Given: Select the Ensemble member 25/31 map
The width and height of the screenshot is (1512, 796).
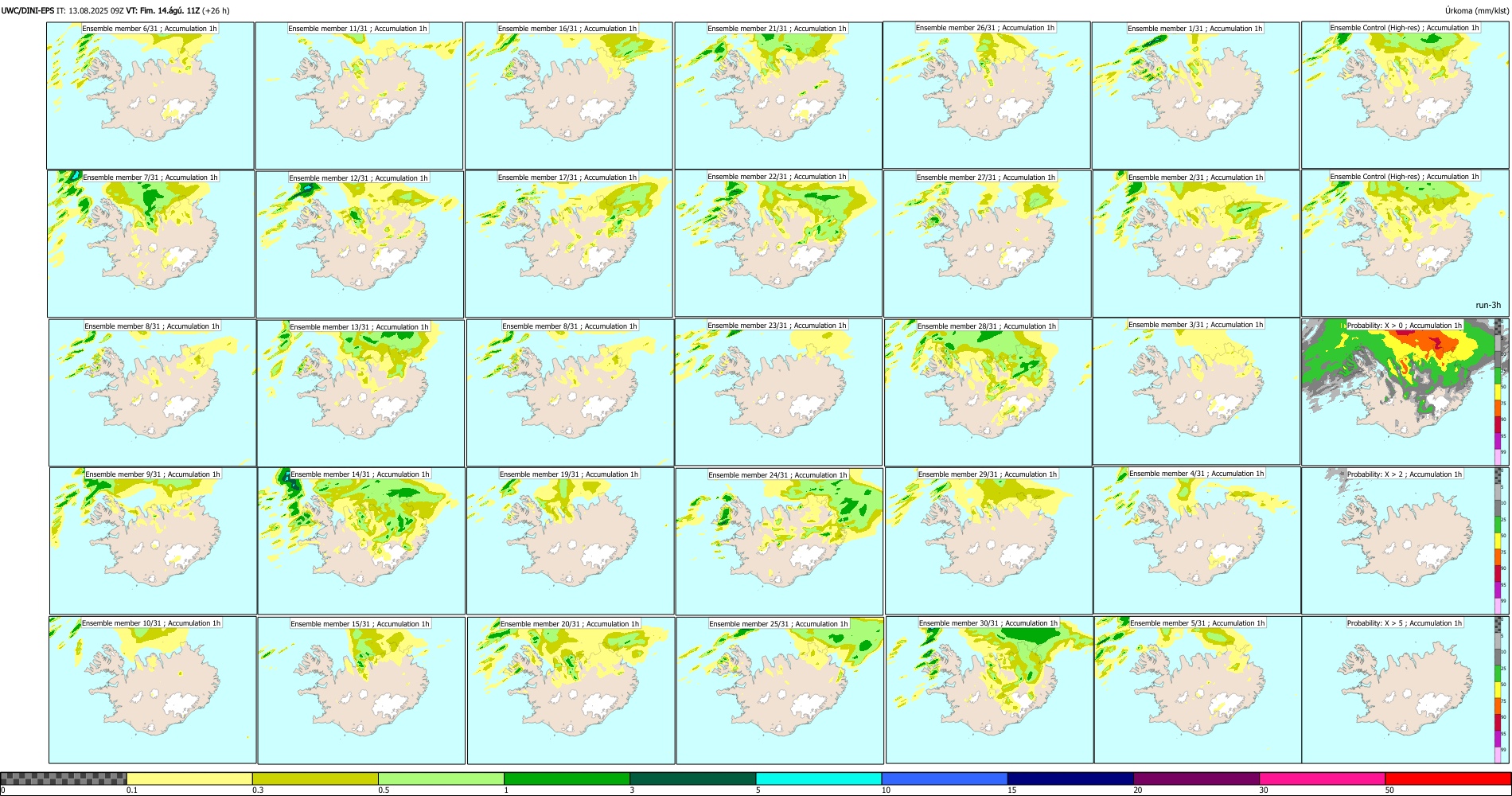Looking at the screenshot, I should (x=780, y=690).
